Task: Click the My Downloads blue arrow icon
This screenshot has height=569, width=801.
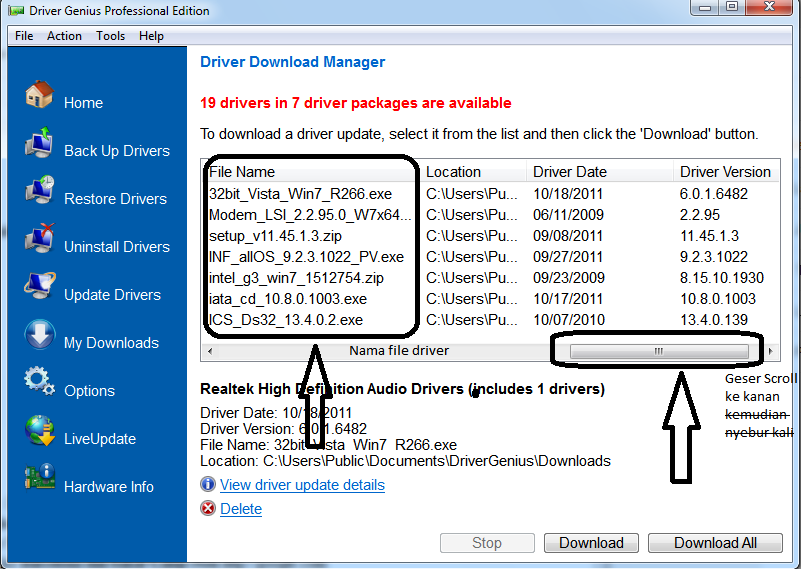Action: tap(39, 334)
